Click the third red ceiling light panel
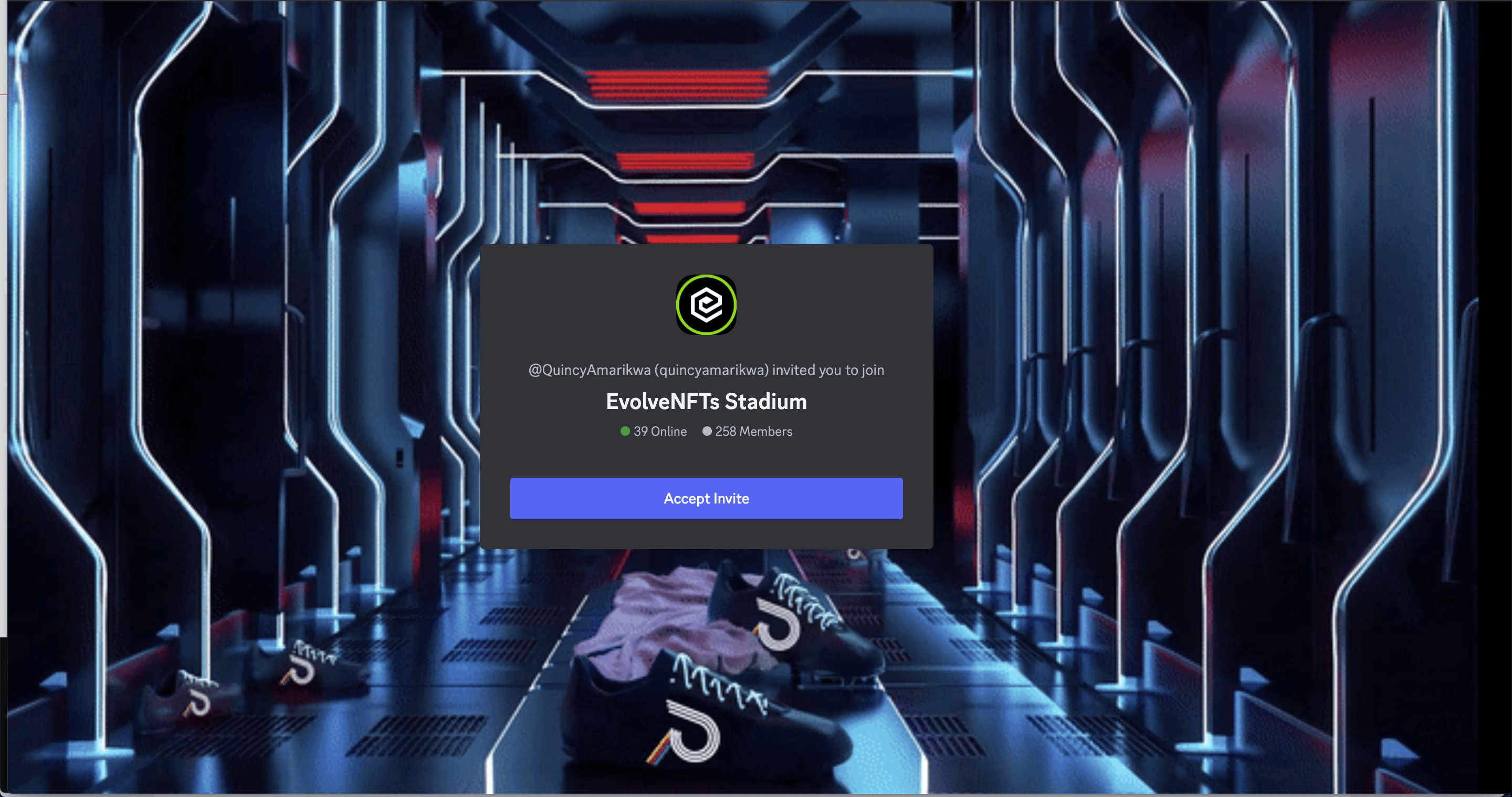 [690, 208]
